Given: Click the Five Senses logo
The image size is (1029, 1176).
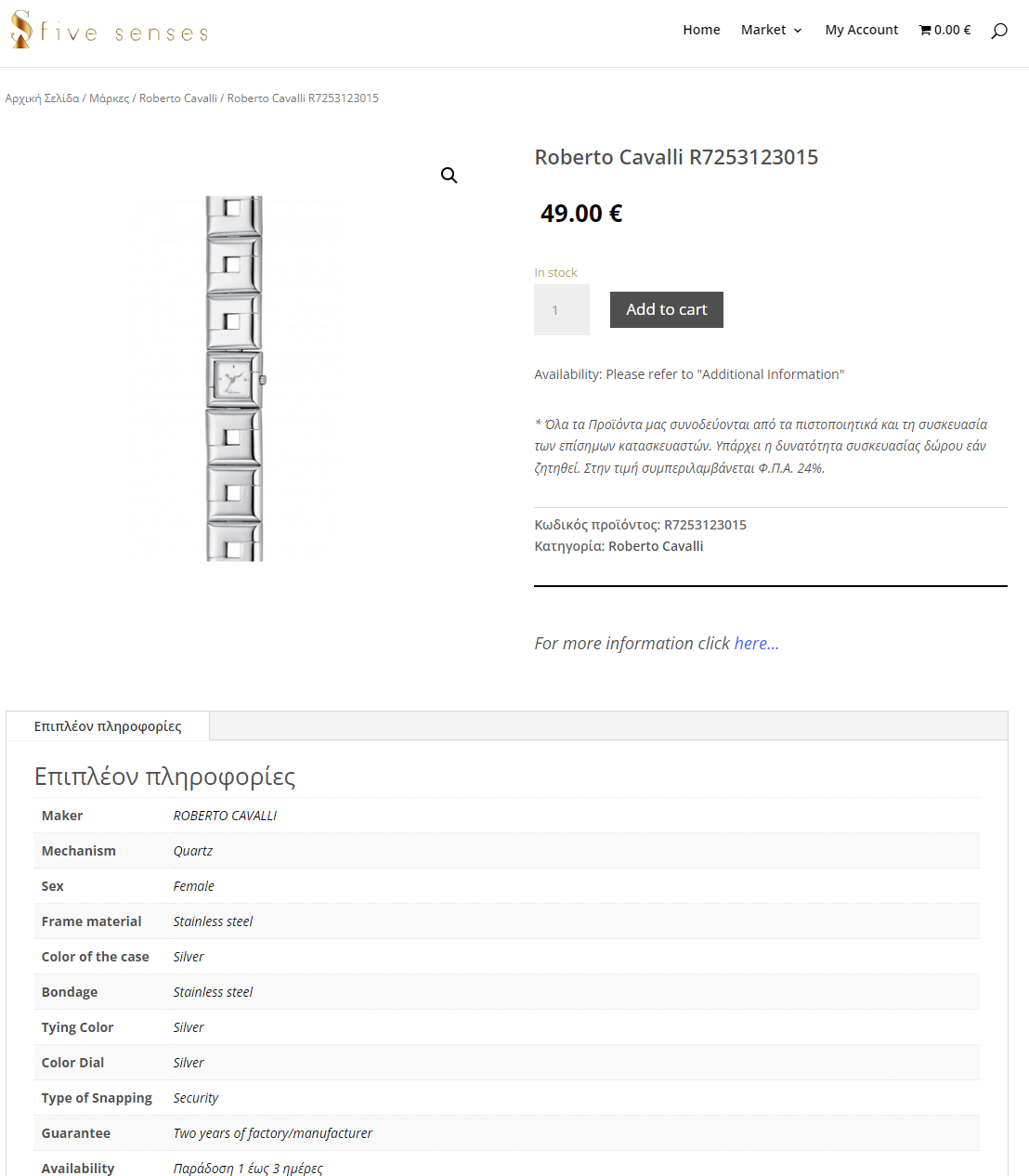Looking at the screenshot, I should point(109,31).
